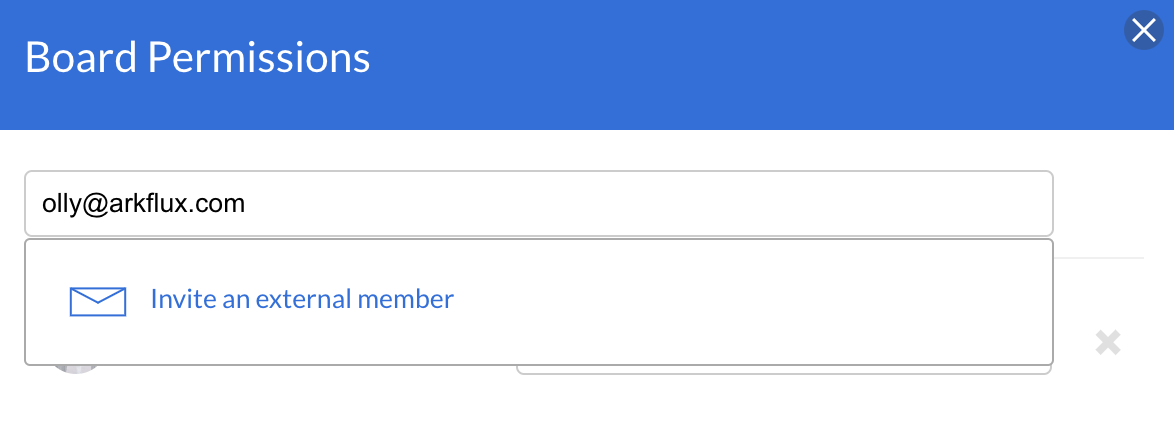Screen dimensions: 1174x422
Task: Click the white area below the suggestion box
Action: (300, 395)
